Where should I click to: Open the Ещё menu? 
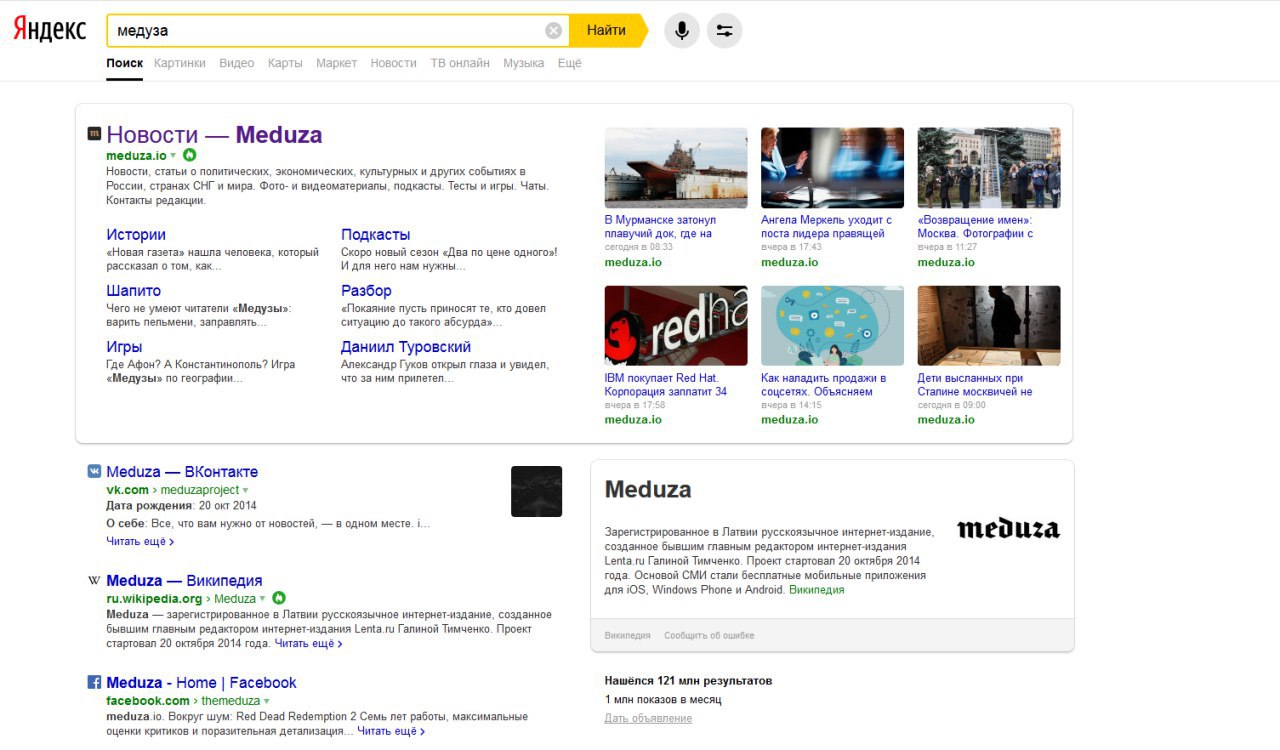(569, 63)
